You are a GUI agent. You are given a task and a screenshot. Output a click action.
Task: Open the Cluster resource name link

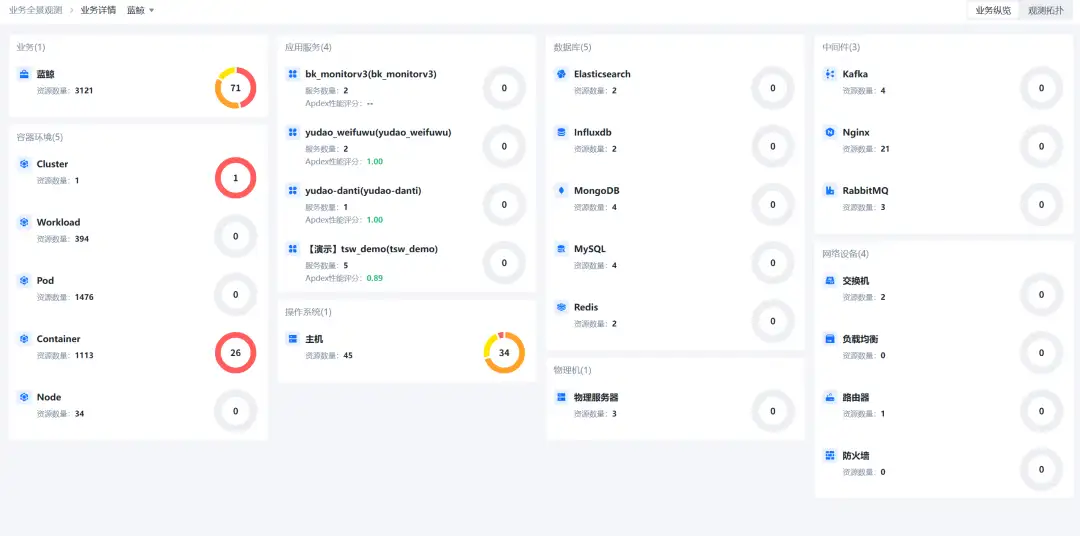pos(52,164)
